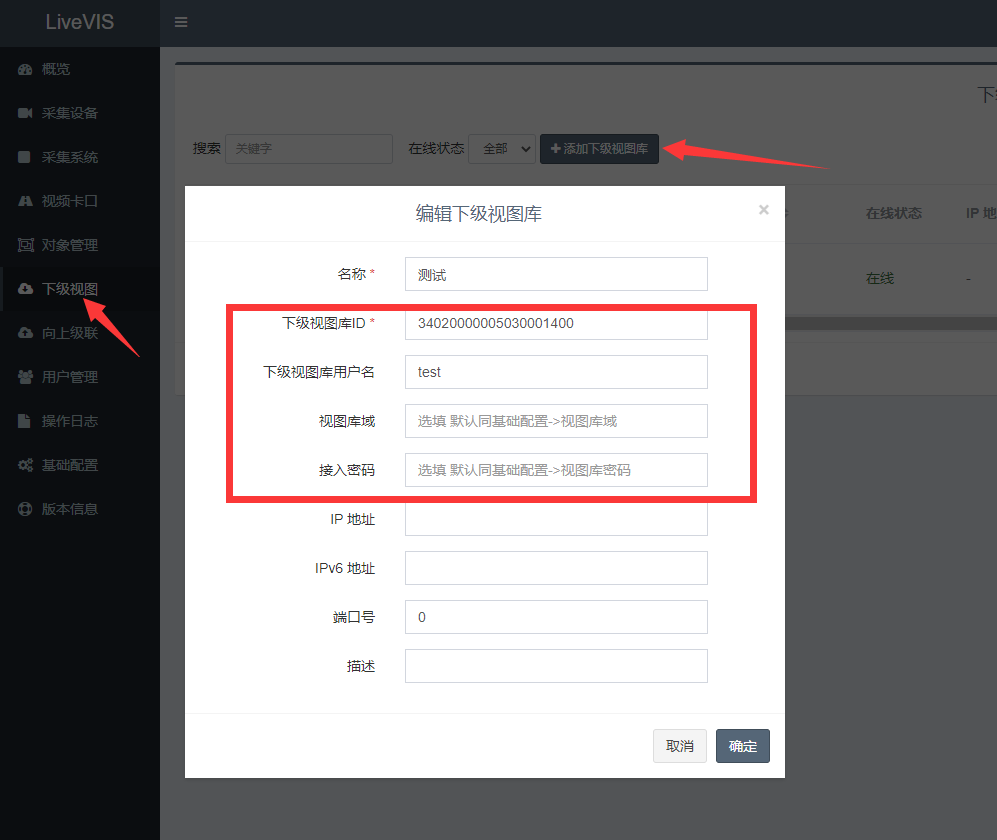Focus the 描述 input field
The image size is (997, 840).
click(556, 666)
